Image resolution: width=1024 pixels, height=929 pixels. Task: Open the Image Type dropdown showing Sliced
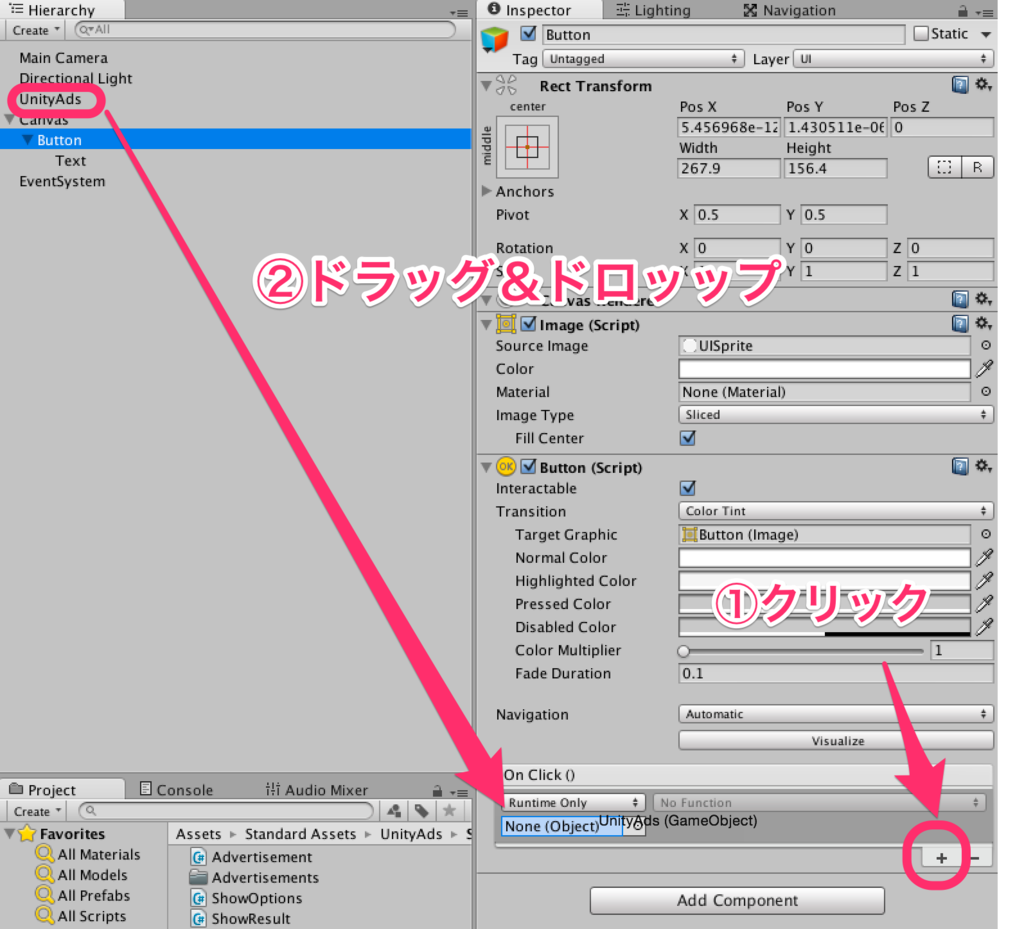tap(835, 414)
